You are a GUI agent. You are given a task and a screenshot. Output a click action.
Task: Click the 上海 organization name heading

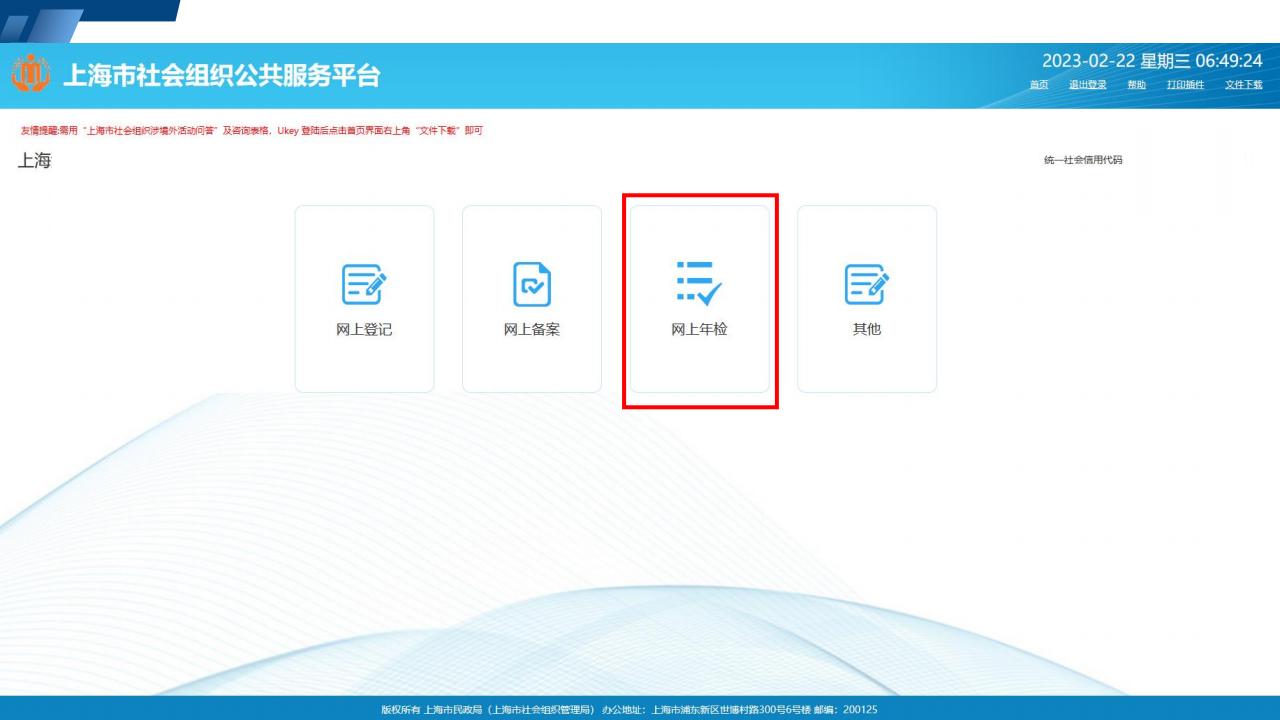[35, 161]
